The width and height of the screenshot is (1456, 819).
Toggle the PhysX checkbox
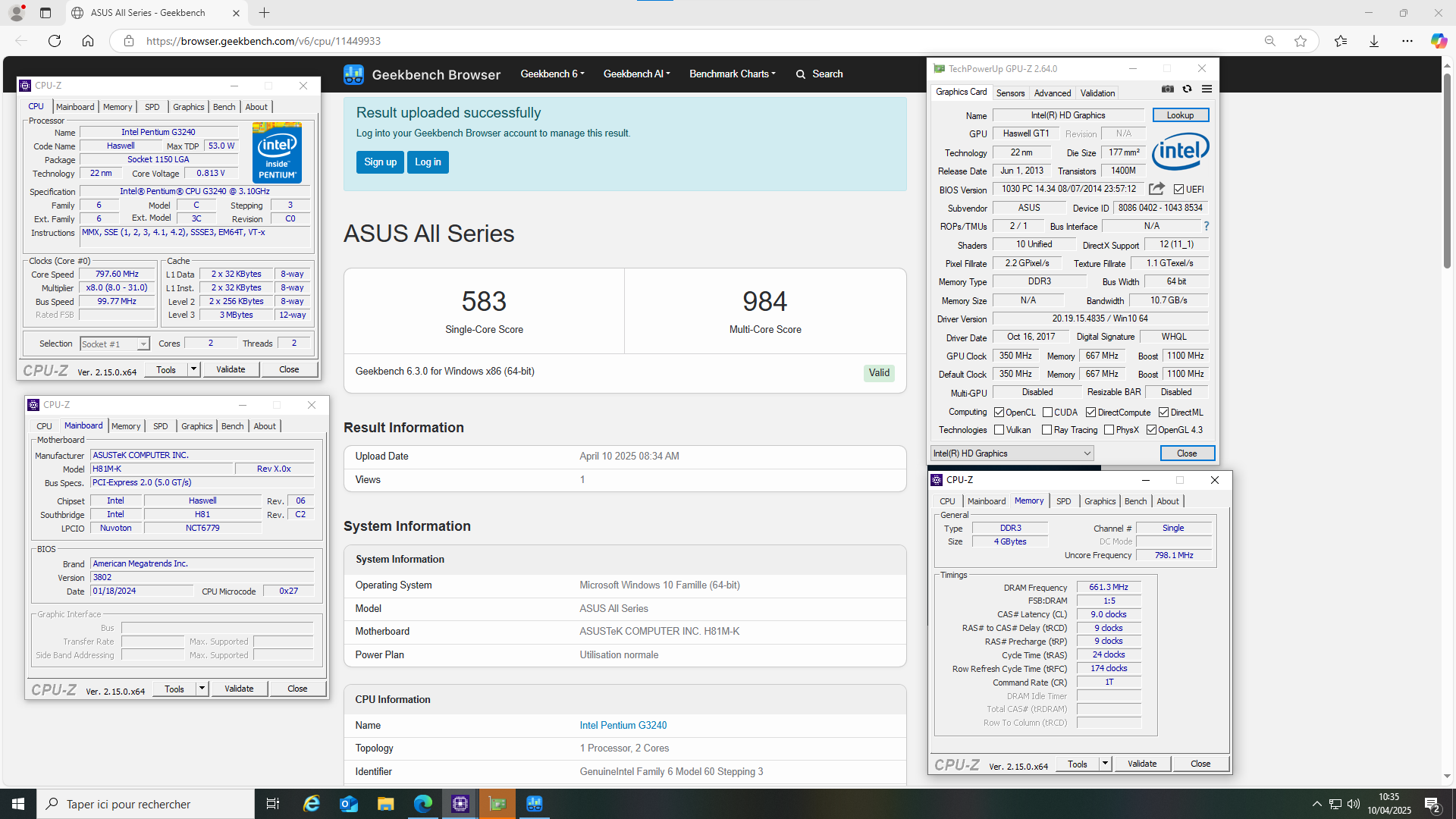click(1109, 430)
